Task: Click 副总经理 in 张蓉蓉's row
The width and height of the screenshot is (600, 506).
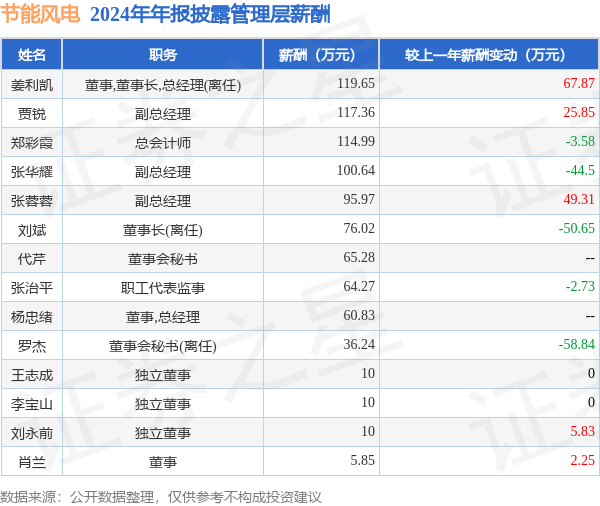Action: pos(163,201)
